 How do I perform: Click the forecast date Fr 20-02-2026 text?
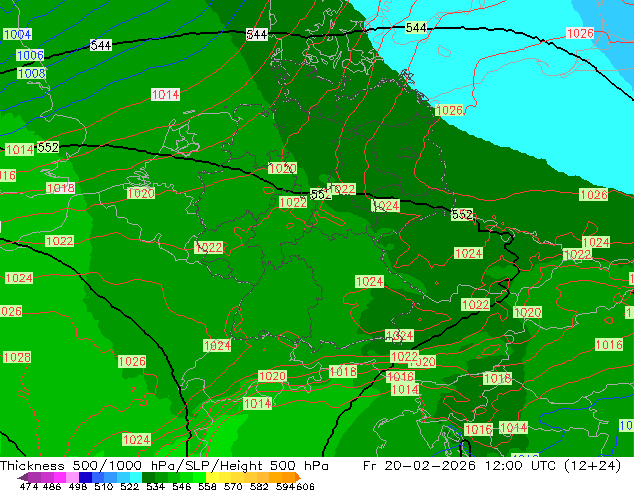[419, 465]
